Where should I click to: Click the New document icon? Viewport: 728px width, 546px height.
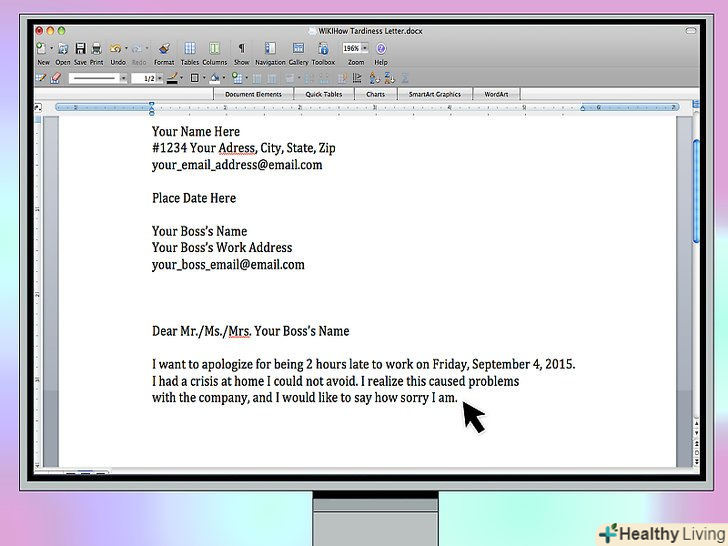point(41,48)
